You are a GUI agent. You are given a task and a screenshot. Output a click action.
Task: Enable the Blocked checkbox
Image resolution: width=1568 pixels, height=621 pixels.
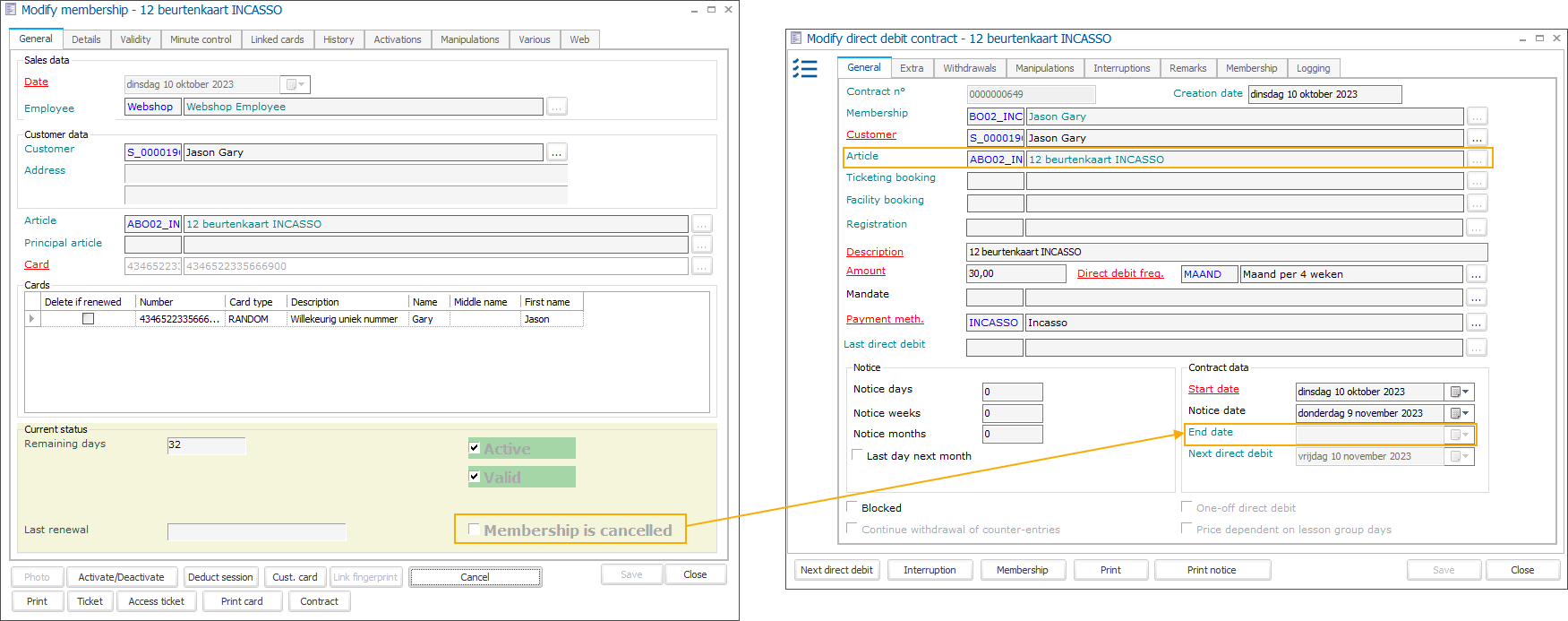853,507
